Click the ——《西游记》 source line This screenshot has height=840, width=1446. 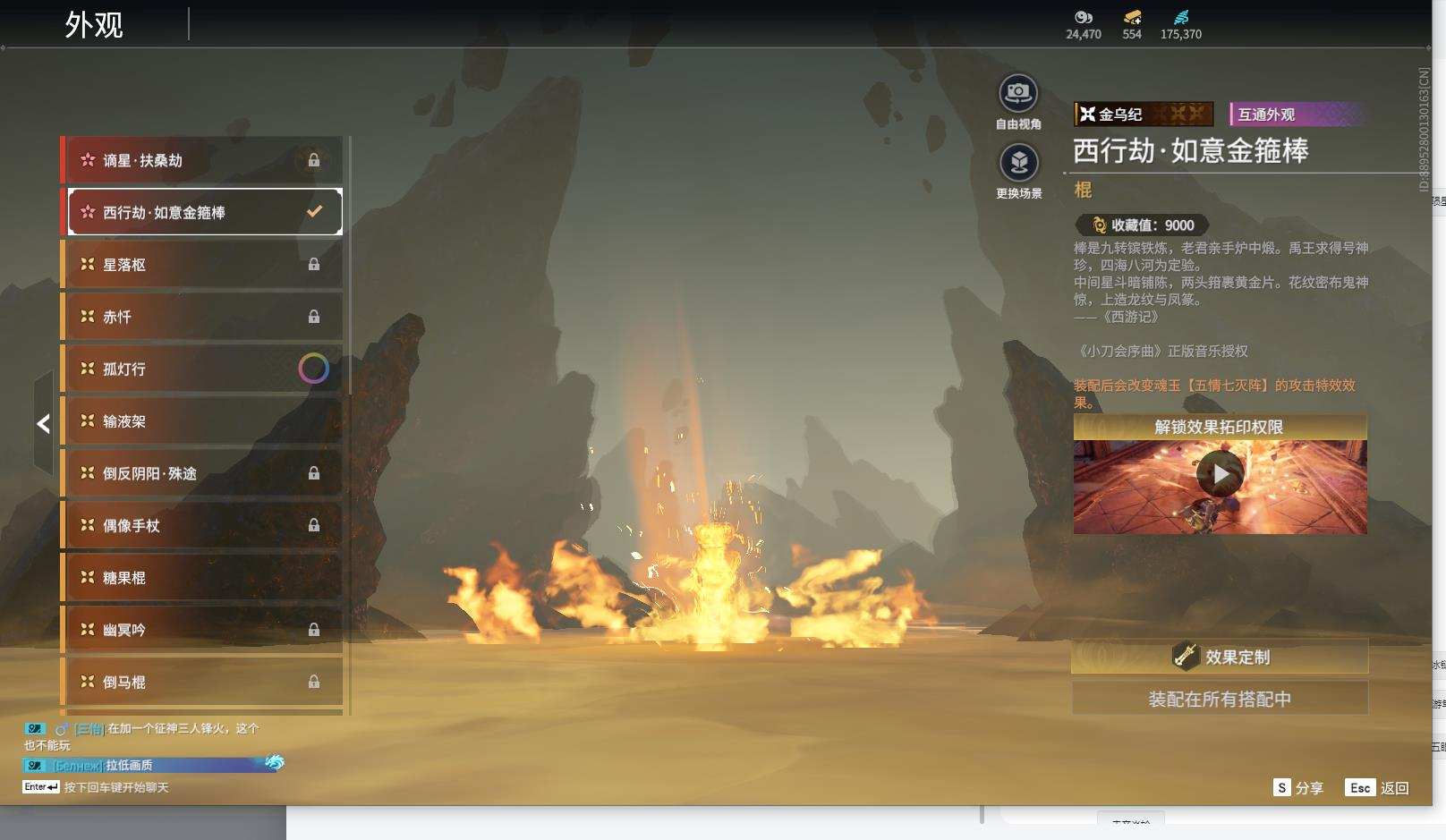click(x=1117, y=317)
